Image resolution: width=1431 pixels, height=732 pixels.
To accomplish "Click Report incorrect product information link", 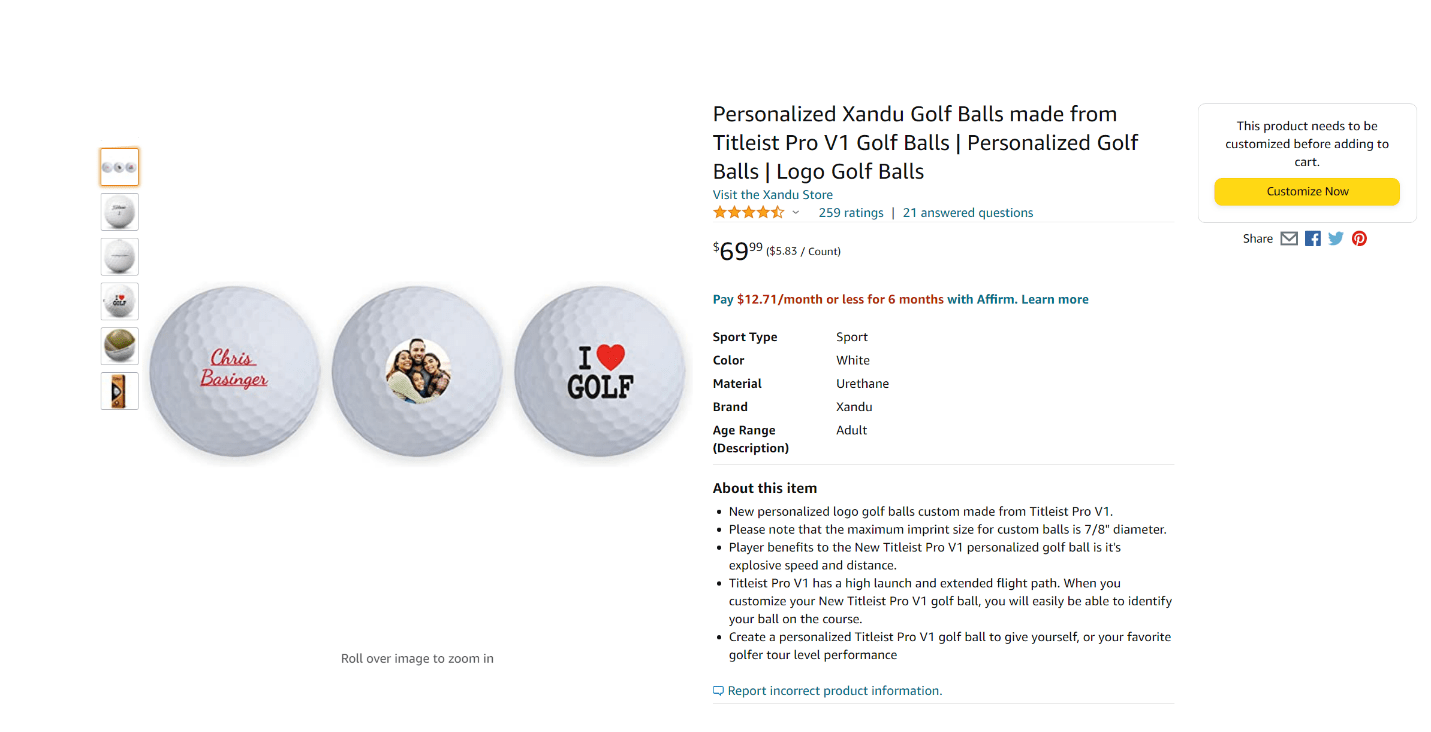I will pos(834,691).
